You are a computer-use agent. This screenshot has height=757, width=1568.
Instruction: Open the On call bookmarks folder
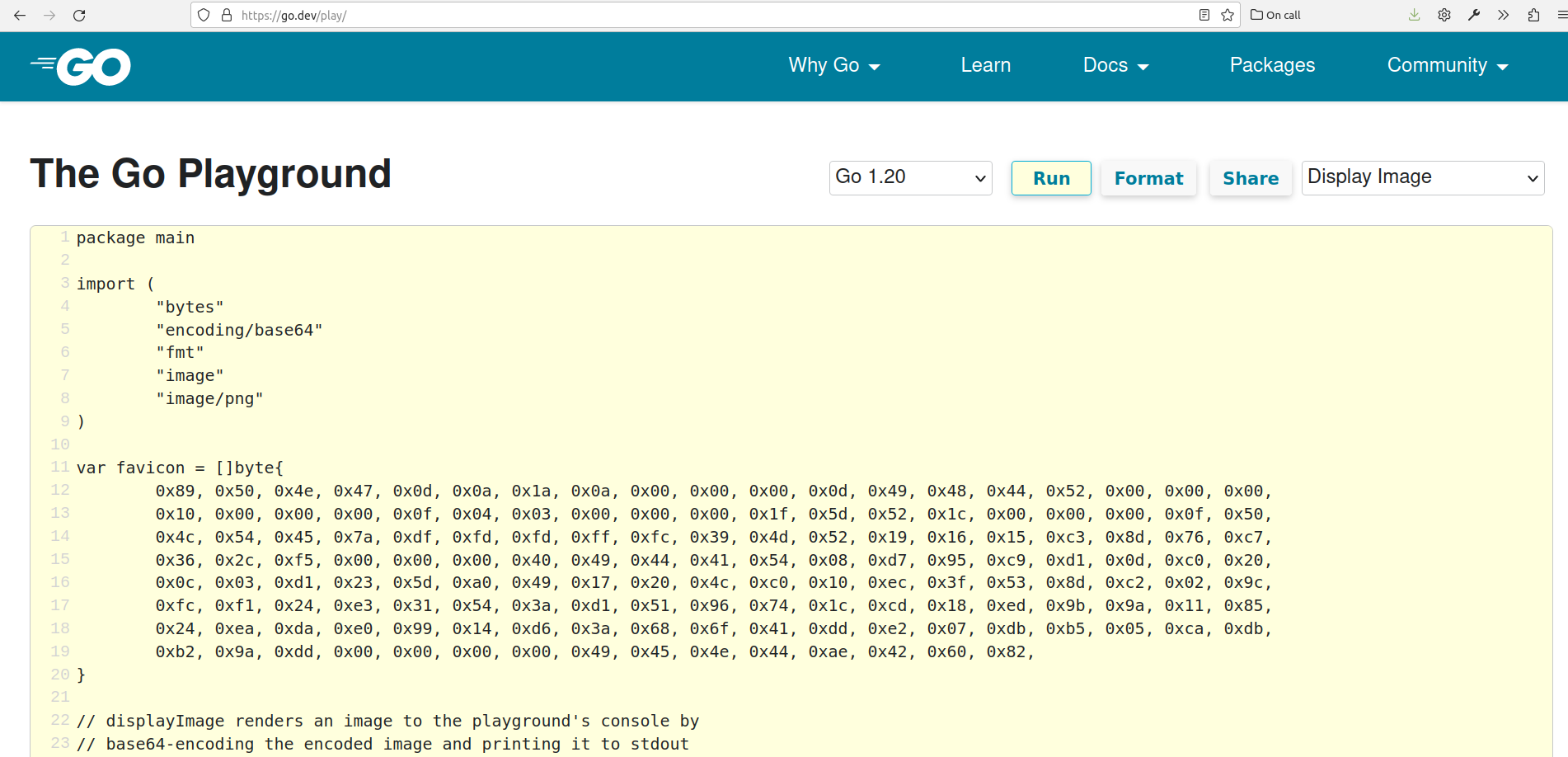coord(1275,15)
